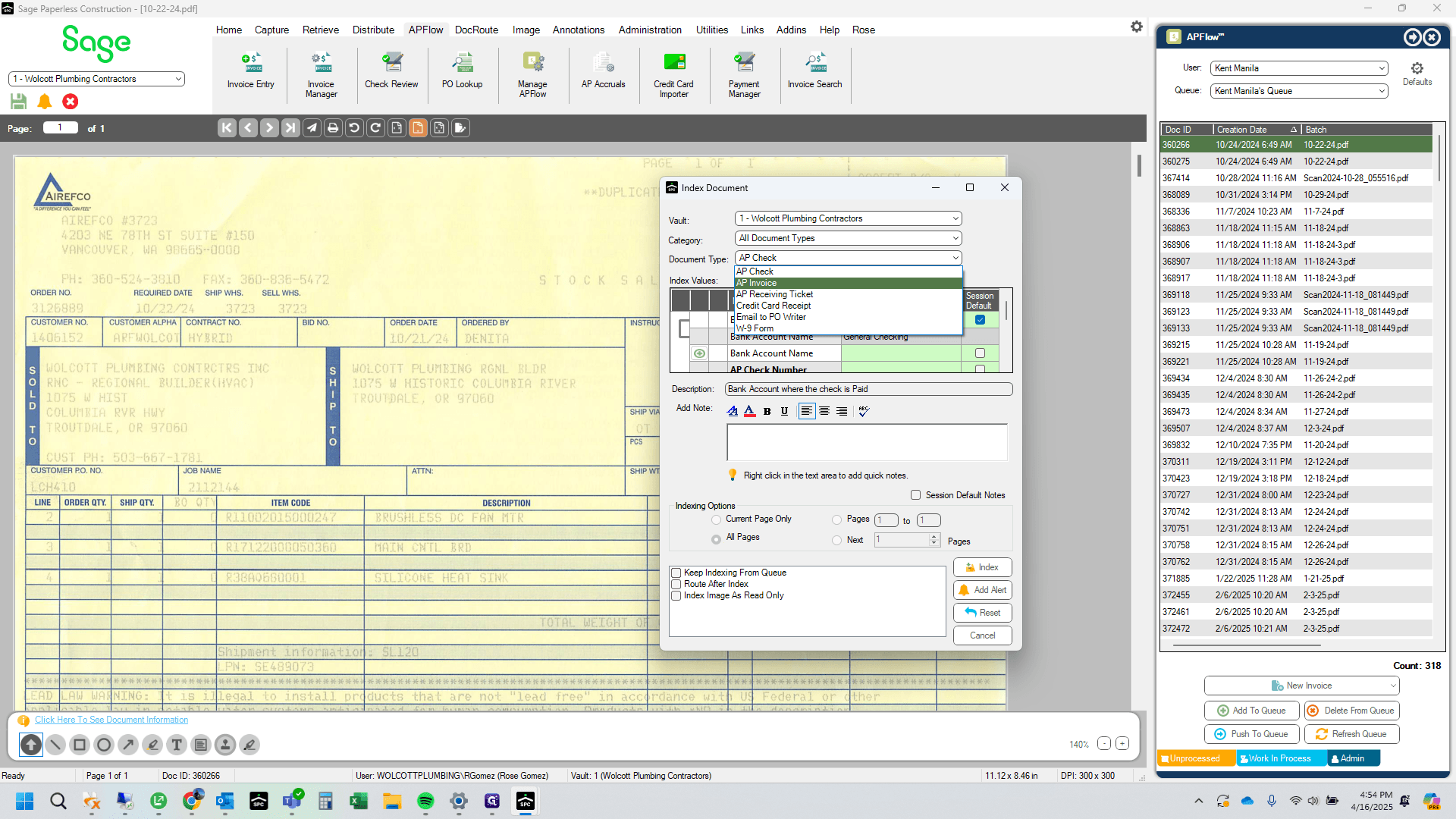Launch the Credit Card Importer

[x=674, y=75]
